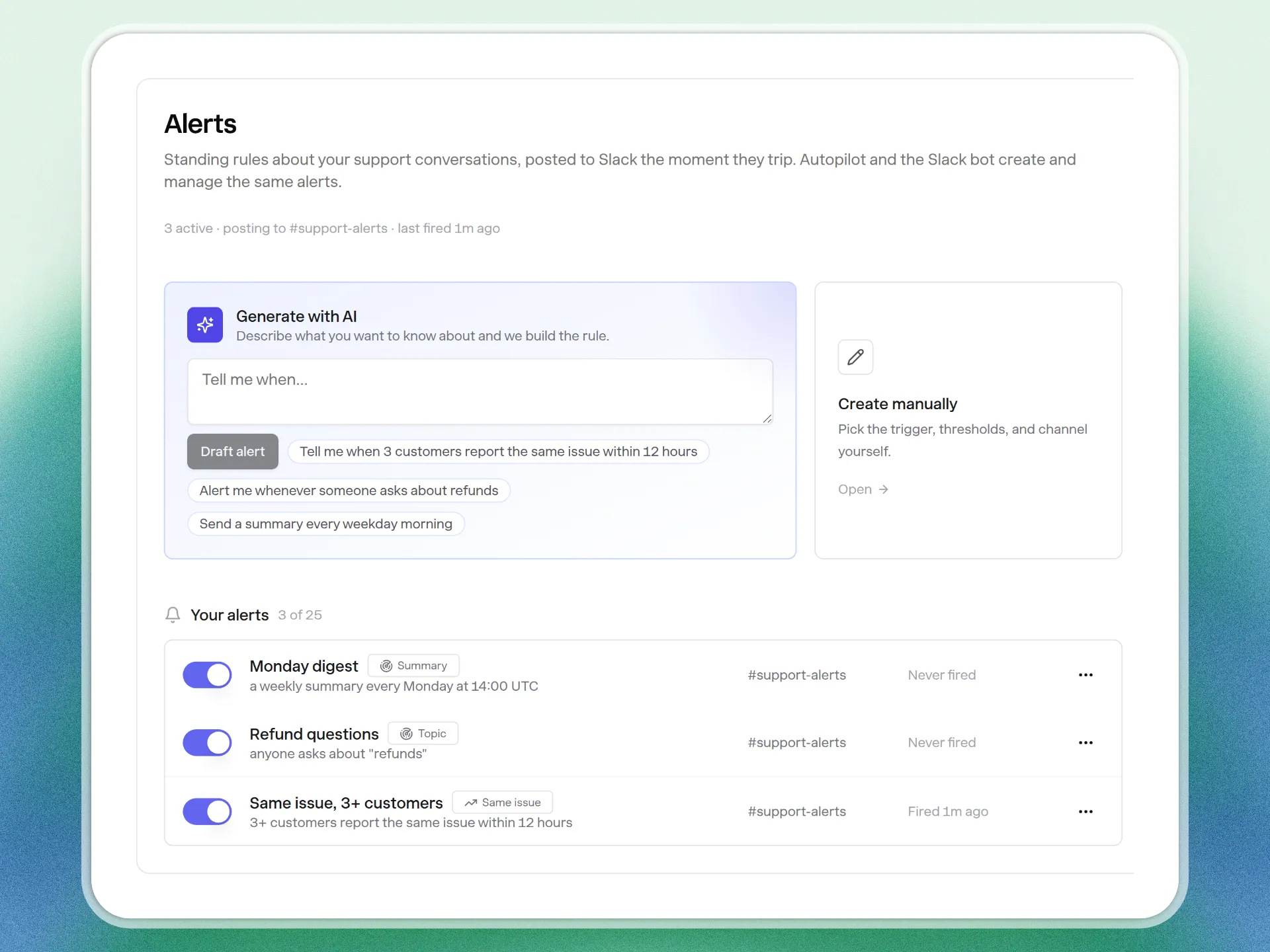Click the 'a weekly summary every Monday at 14:00 UTC' description

point(394,686)
